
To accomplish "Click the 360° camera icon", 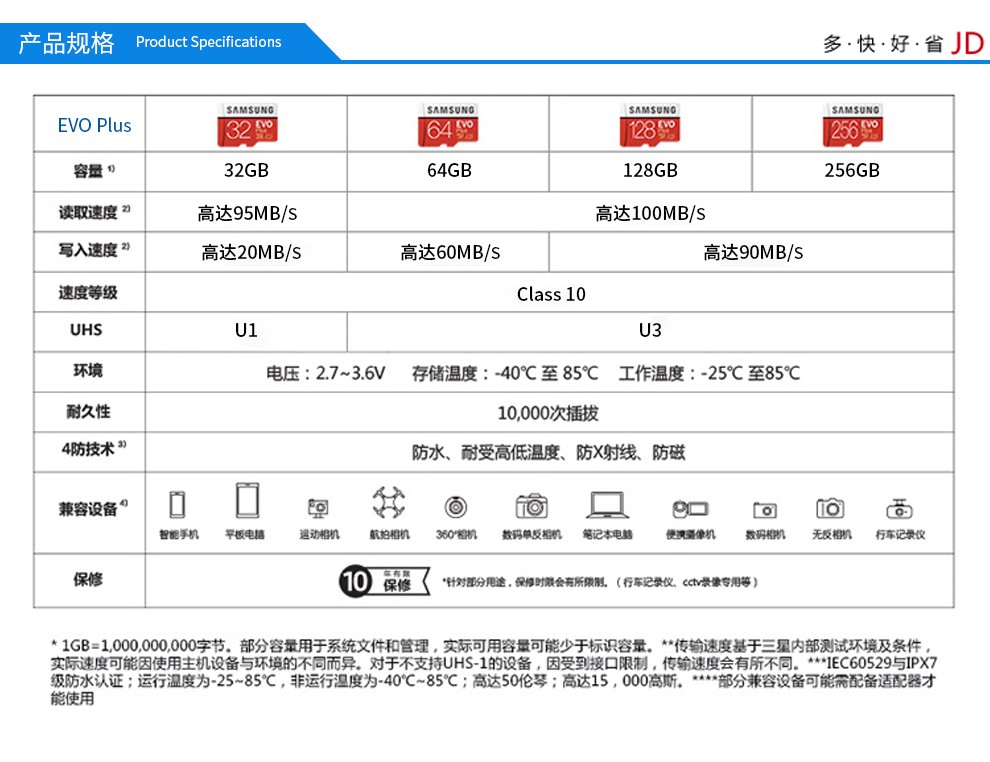I will coord(455,507).
